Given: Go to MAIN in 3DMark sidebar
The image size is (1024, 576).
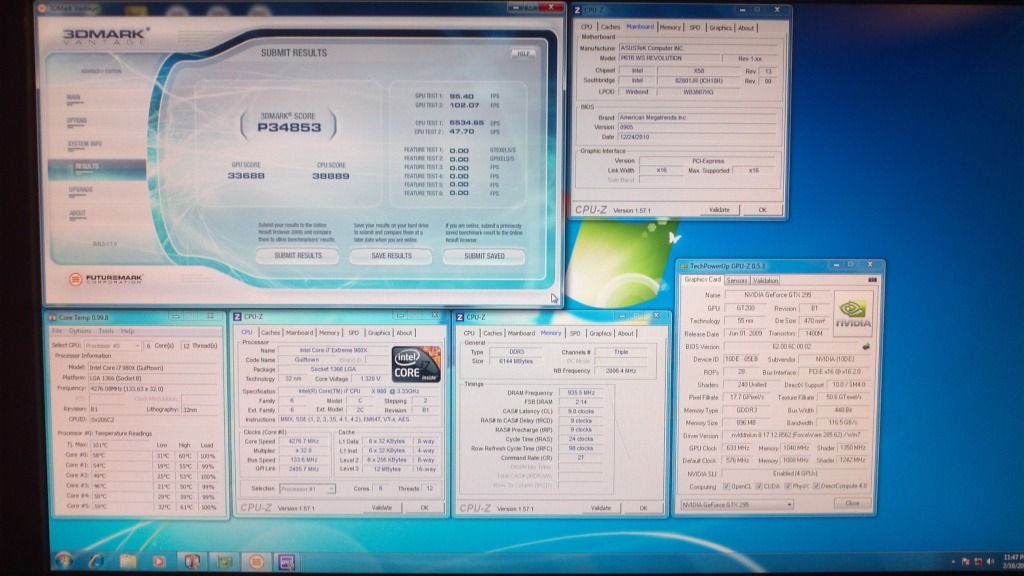Looking at the screenshot, I should 74,98.
